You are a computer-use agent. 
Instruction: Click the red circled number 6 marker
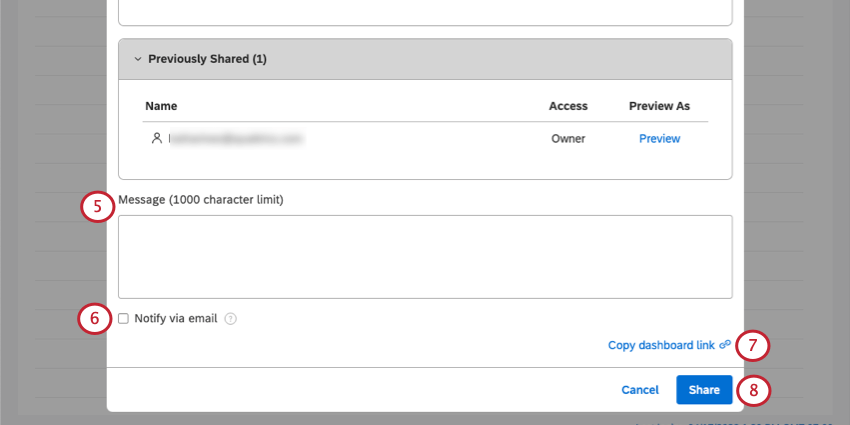point(94,319)
